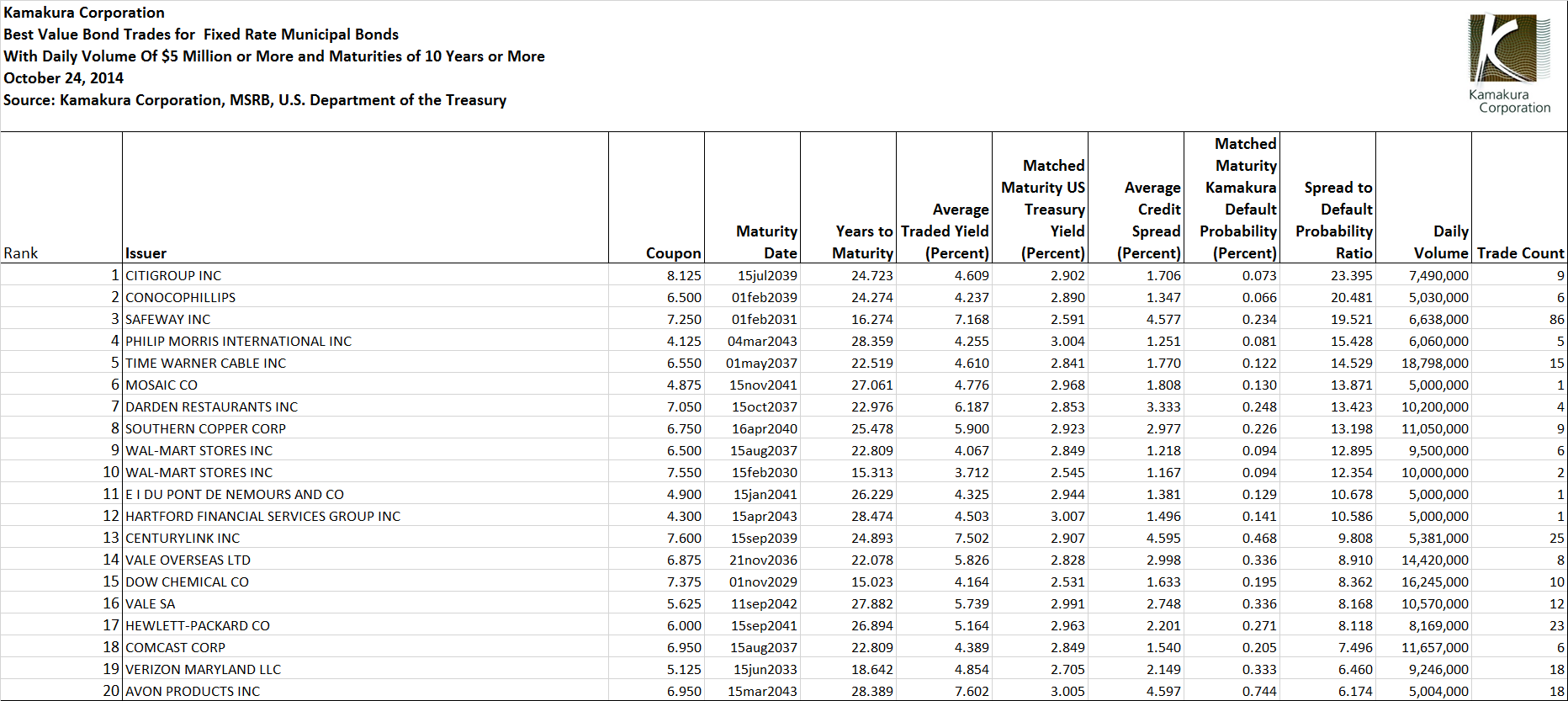Image resolution: width=1568 pixels, height=701 pixels.
Task: Click traded yield 6.187 for Darden
Action: [972, 407]
